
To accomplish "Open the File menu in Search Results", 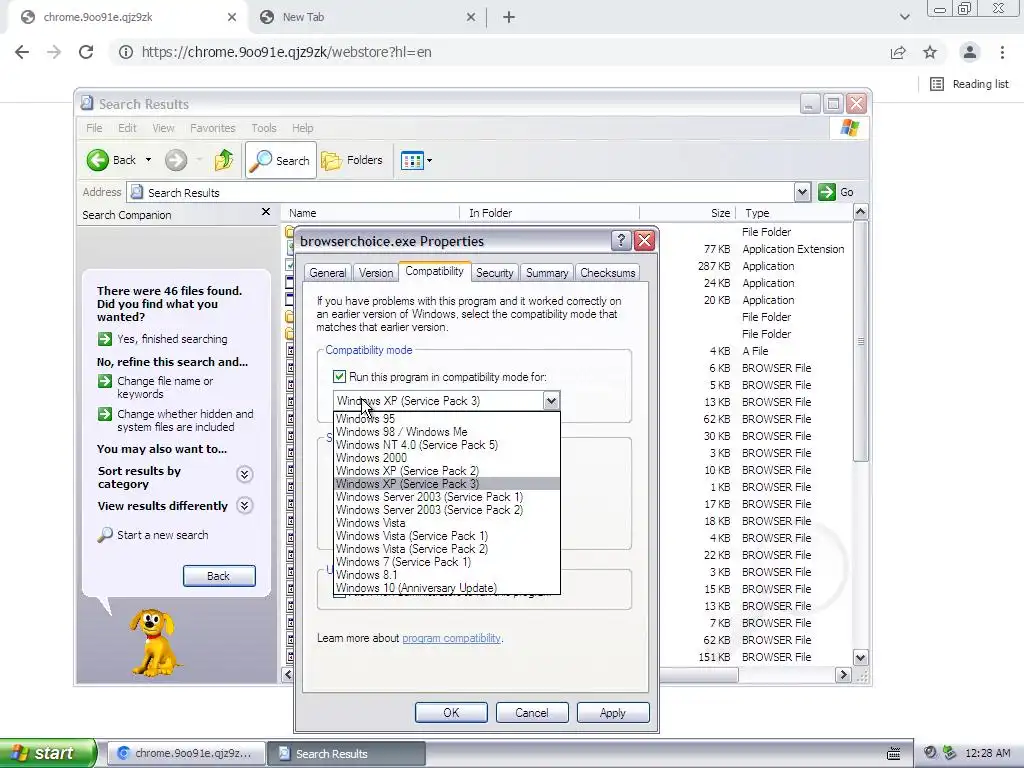I will [x=94, y=128].
